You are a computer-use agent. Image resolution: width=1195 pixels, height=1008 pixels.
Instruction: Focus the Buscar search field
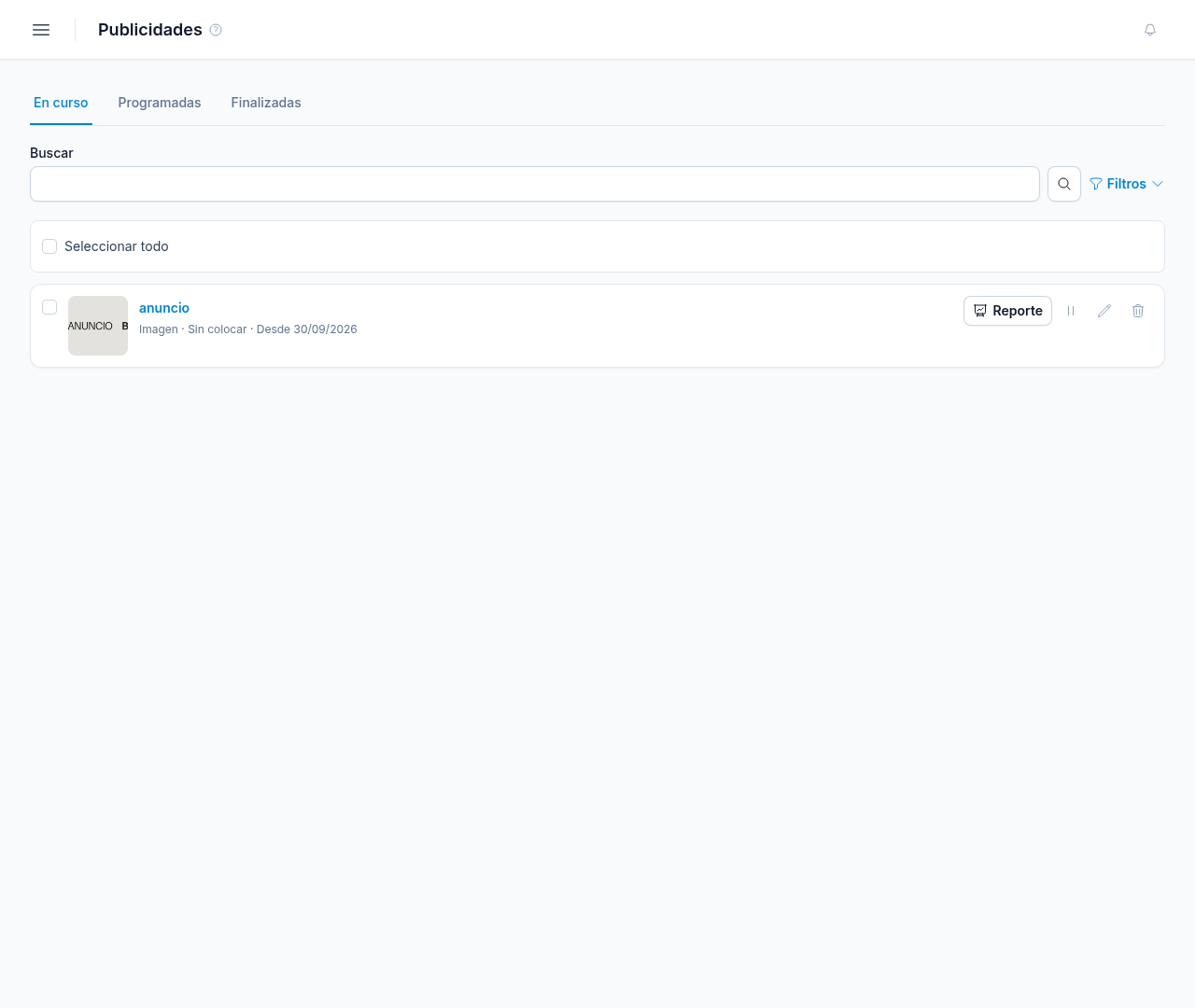click(x=535, y=184)
